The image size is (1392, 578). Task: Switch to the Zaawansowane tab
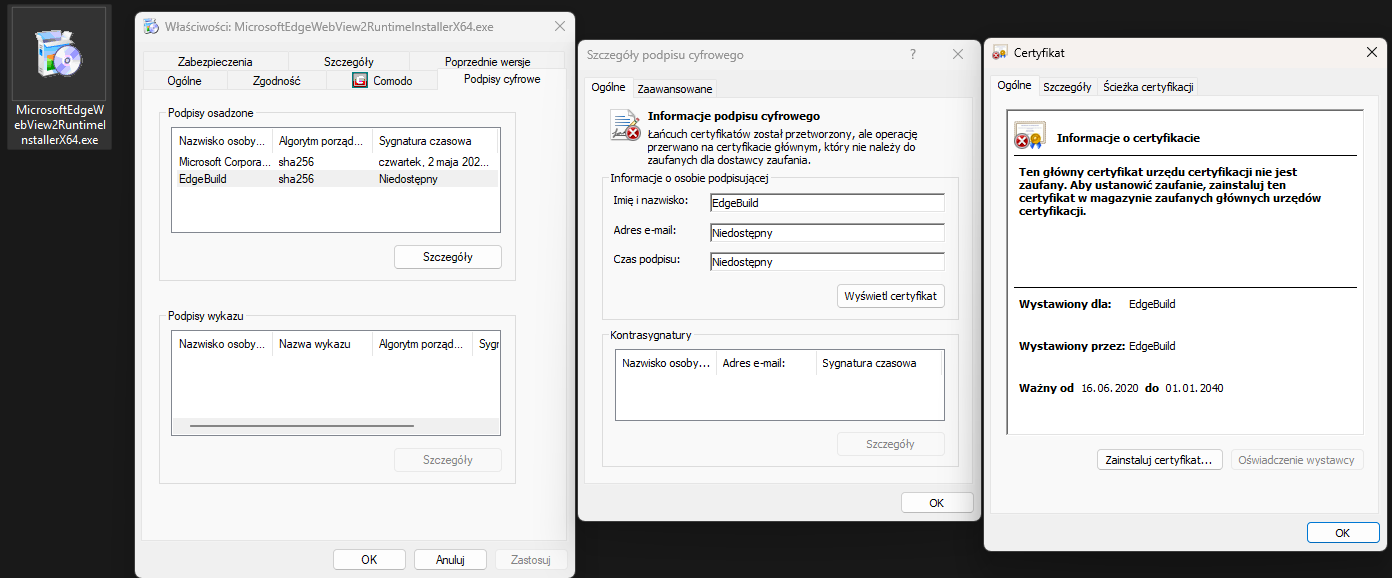point(675,88)
